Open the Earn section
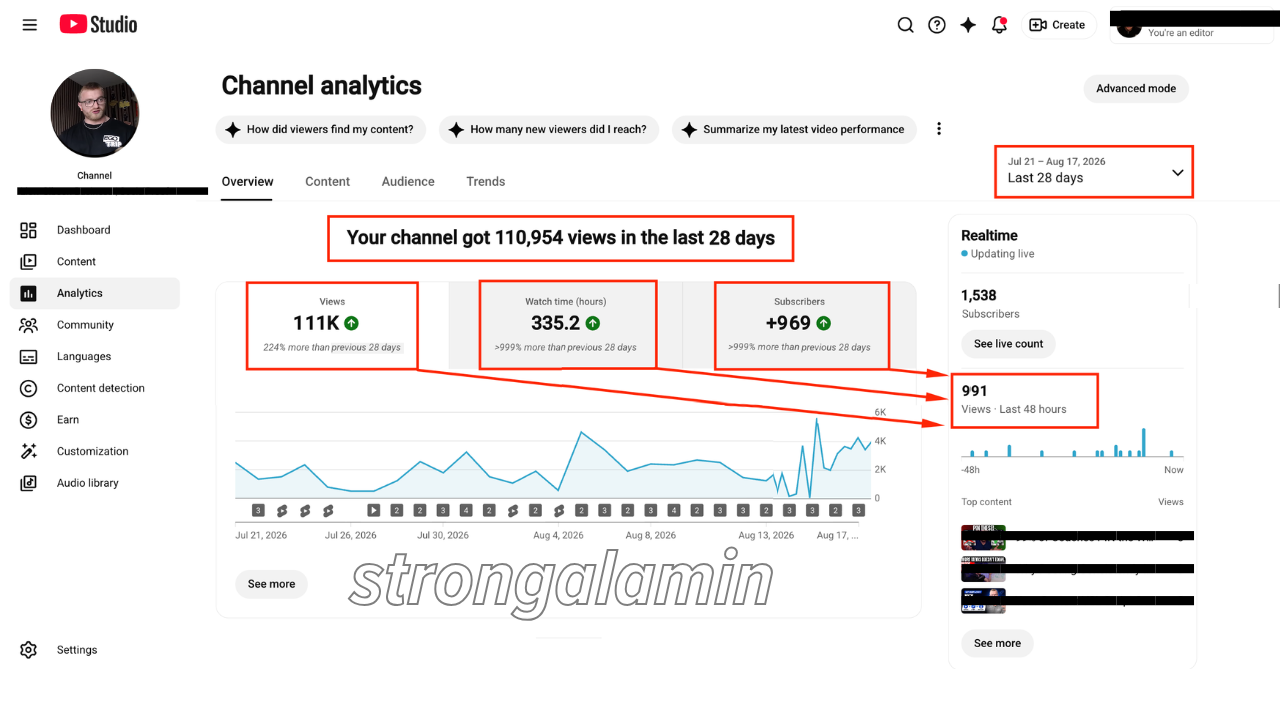The width and height of the screenshot is (1280, 720). tap(95, 420)
